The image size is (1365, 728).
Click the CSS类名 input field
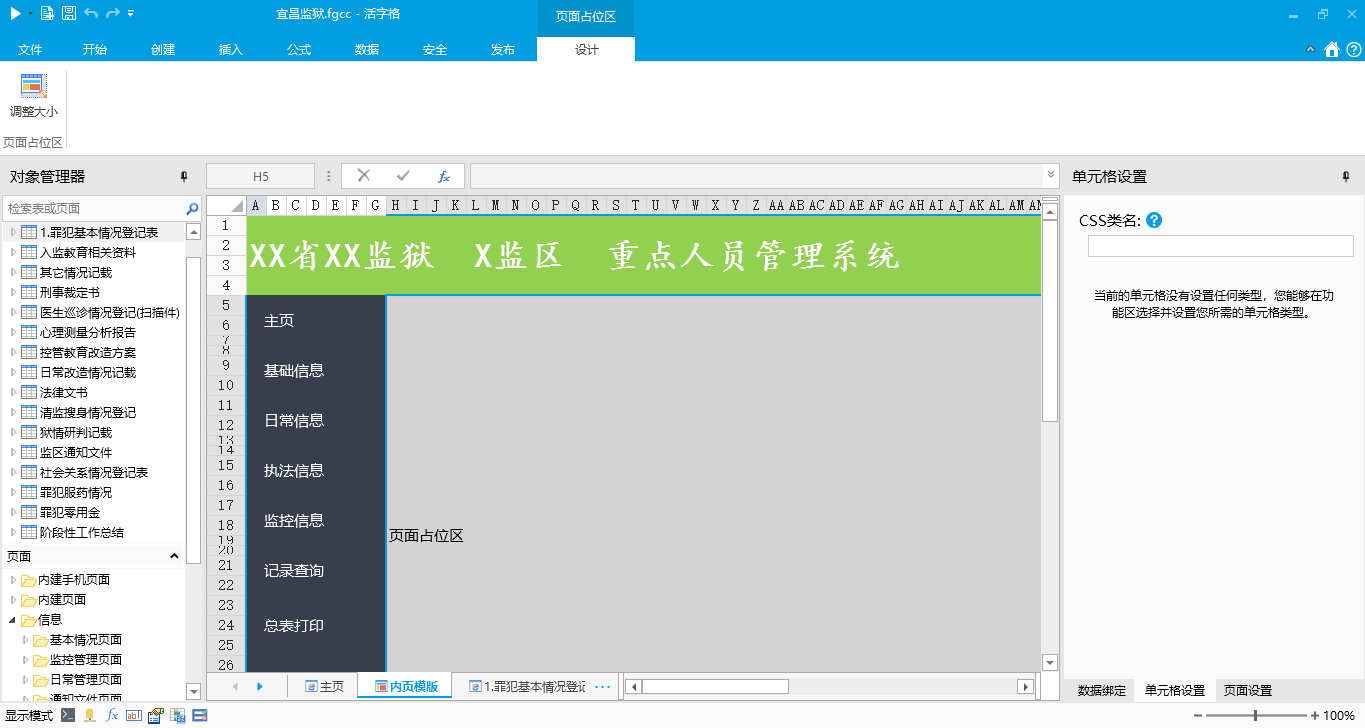[1220, 246]
